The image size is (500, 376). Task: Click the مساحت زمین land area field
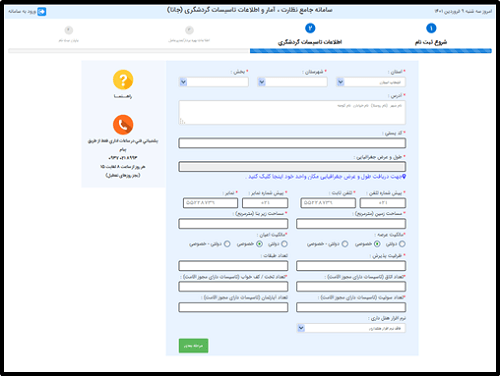pos(351,224)
